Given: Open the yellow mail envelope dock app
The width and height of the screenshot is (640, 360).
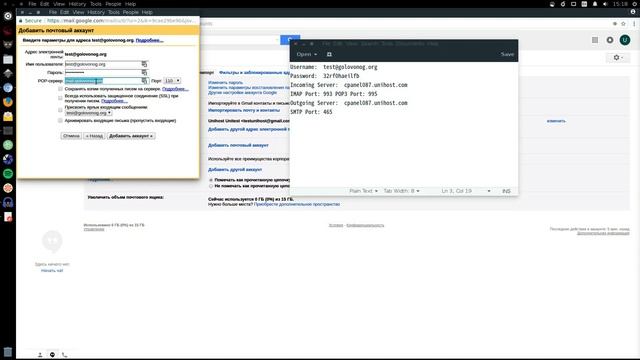Looking at the screenshot, I should (x=8, y=116).
